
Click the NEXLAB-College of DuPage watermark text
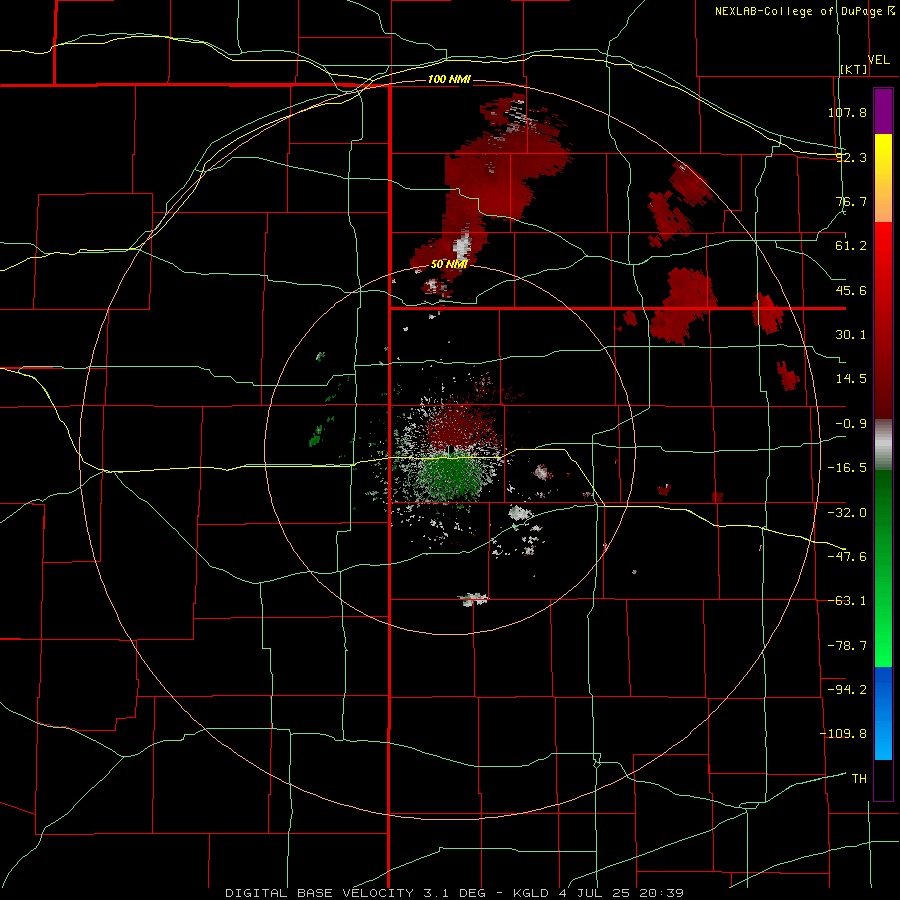[x=804, y=11]
